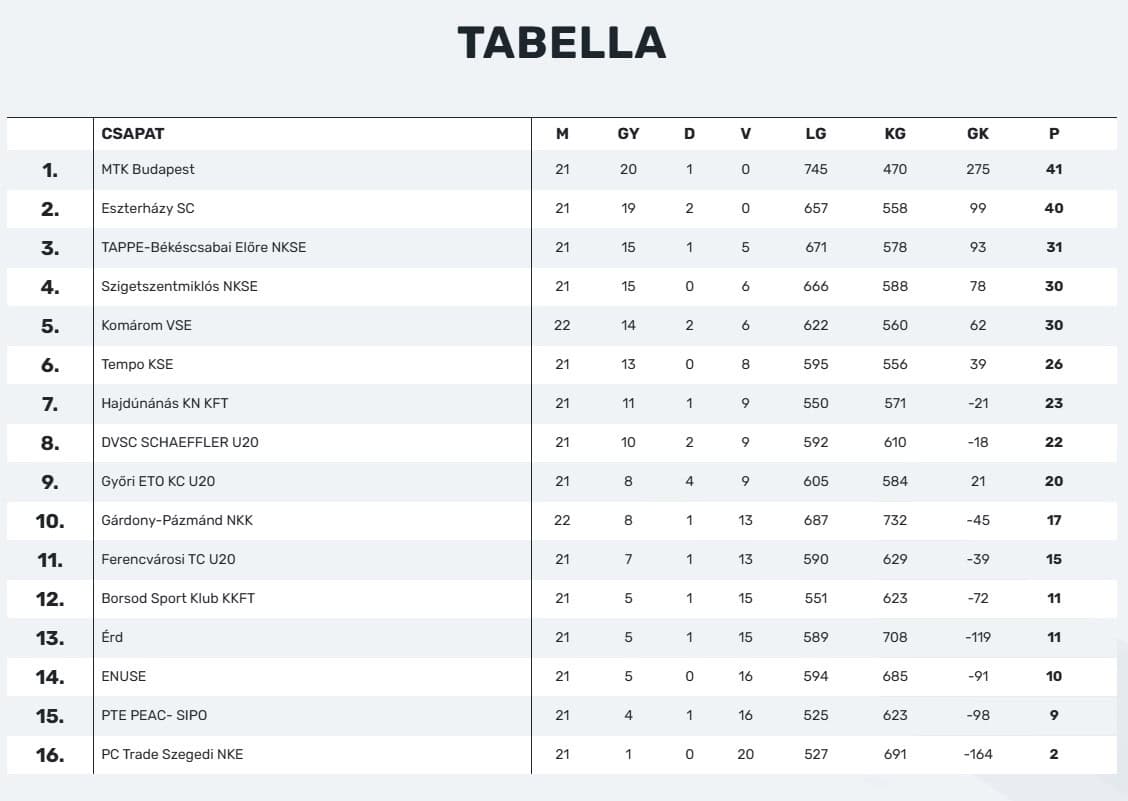
Task: Open Ferencvárosi TC U20 entry
Action: click(168, 559)
